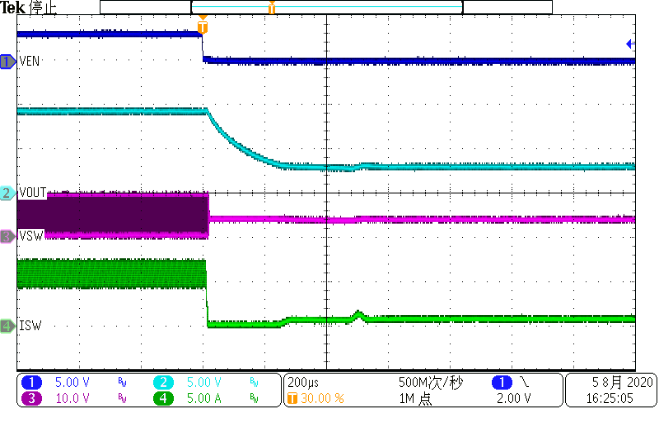Screen dimensions: 659x426
Task: Click the orange trigger position T marker
Action: (203, 20)
